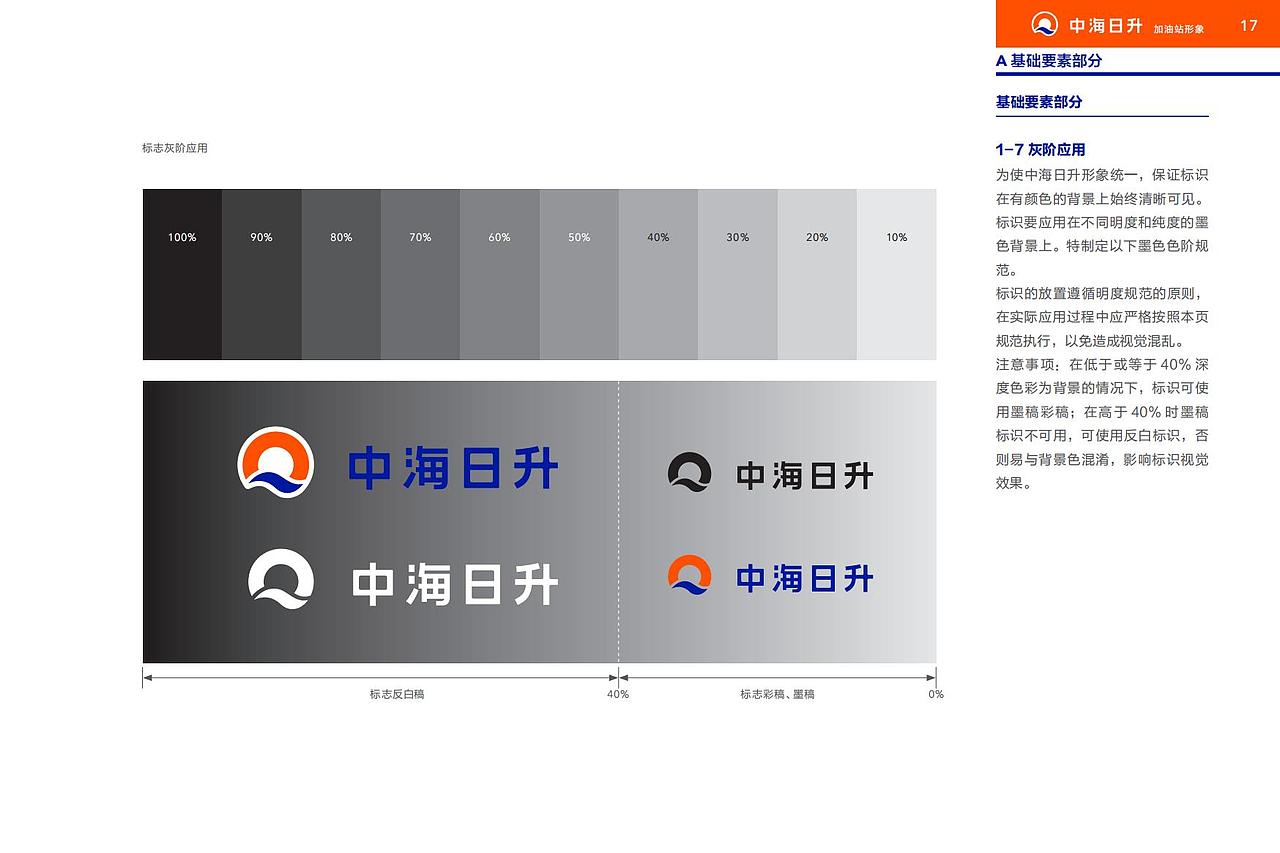Screen dimensions: 1280x853
Task: Choose the 30% gray swatch
Action: [738, 274]
